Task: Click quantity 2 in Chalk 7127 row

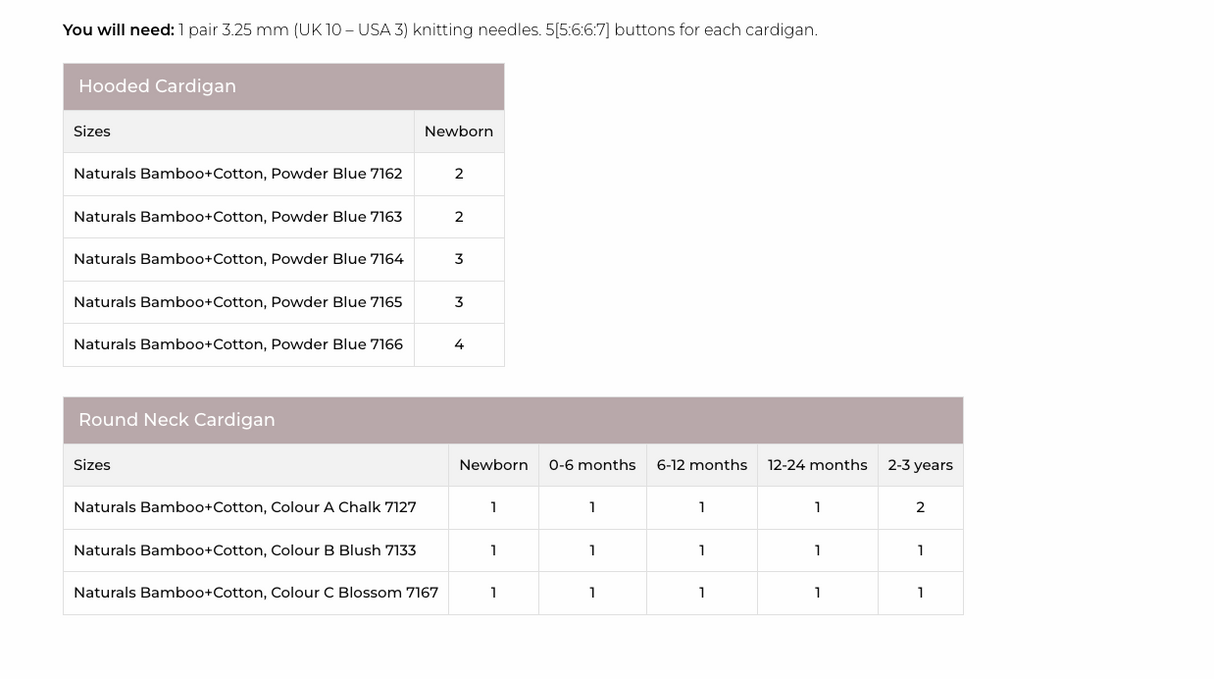Action: 920,507
